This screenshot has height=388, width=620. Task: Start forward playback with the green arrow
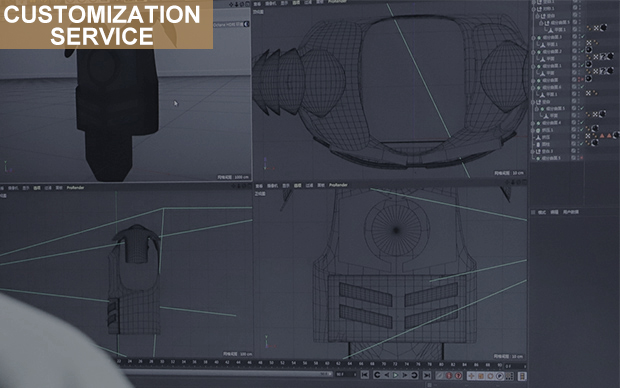pos(395,375)
